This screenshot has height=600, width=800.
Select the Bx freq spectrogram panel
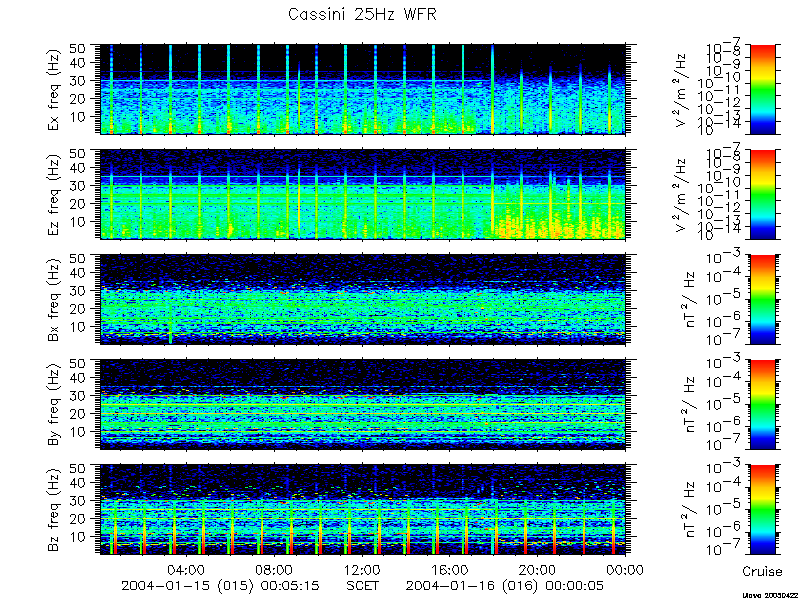(363, 299)
